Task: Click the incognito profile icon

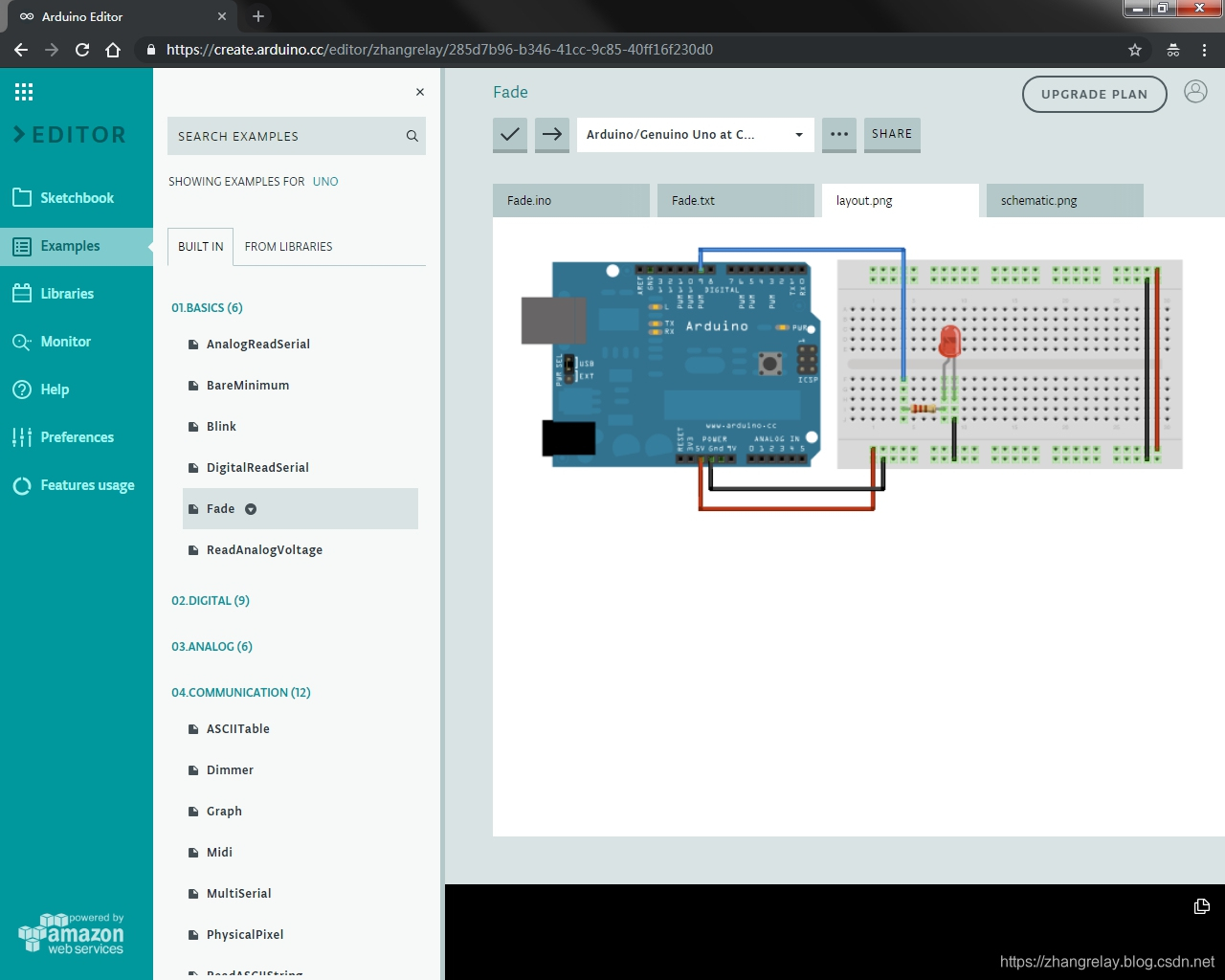Action: (1173, 50)
